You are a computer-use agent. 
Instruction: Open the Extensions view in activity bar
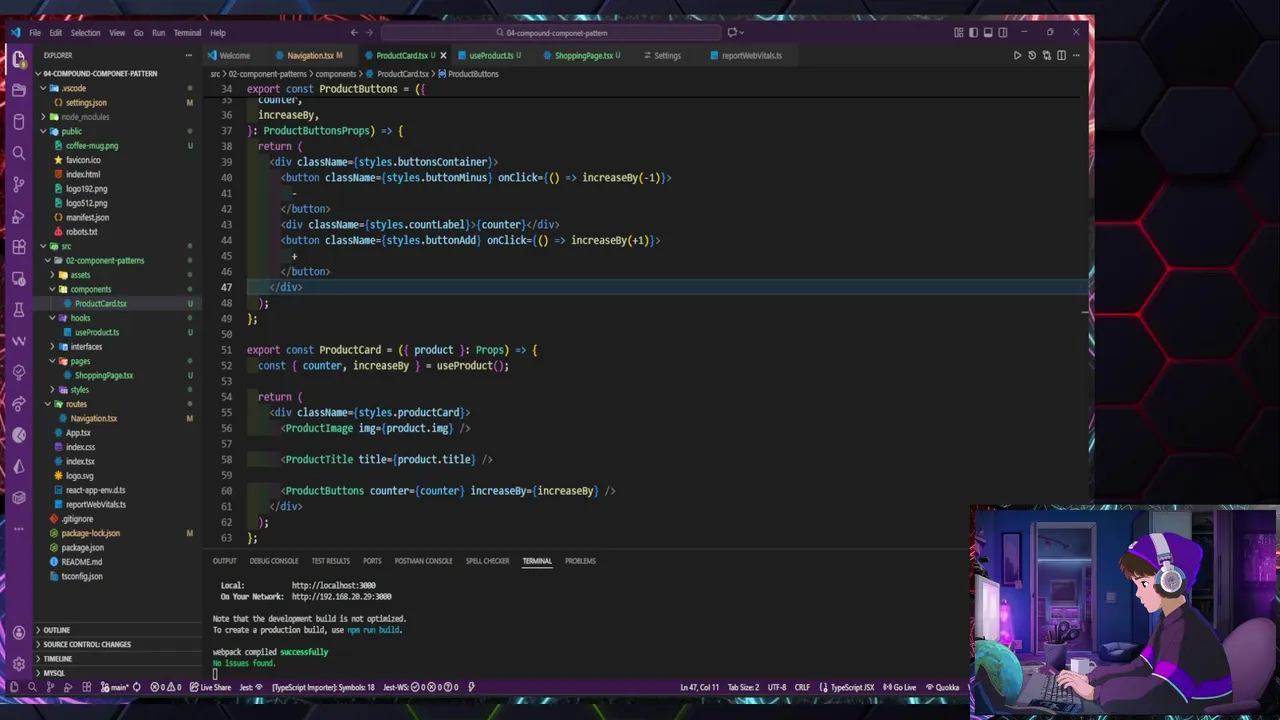coord(18,247)
